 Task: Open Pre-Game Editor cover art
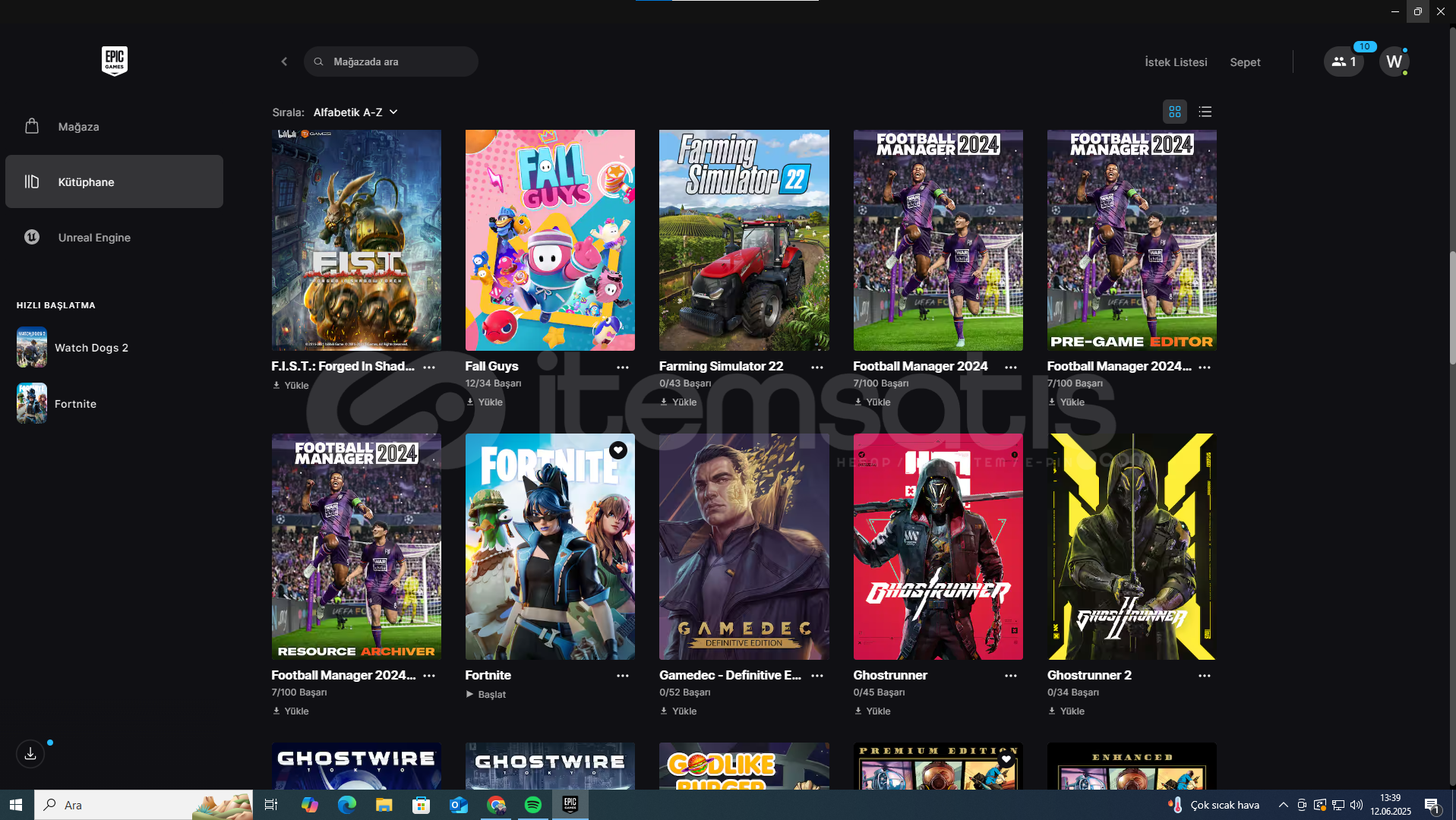[x=1132, y=240]
